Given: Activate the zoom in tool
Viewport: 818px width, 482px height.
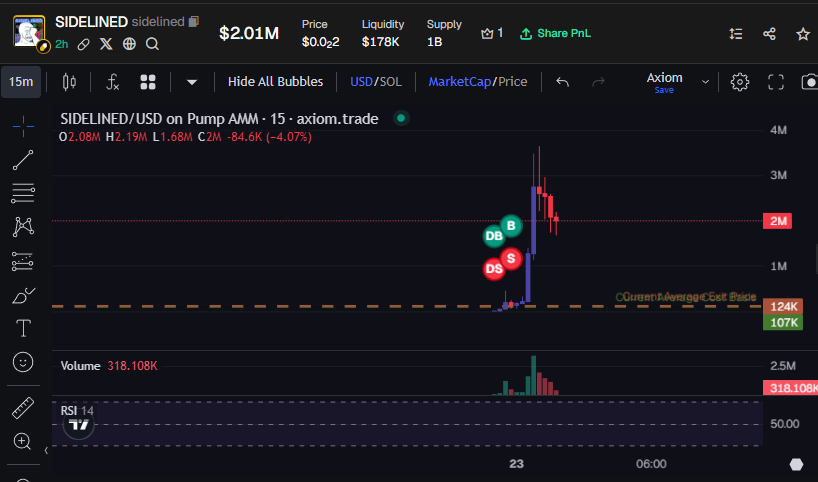Looking at the screenshot, I should coord(23,441).
